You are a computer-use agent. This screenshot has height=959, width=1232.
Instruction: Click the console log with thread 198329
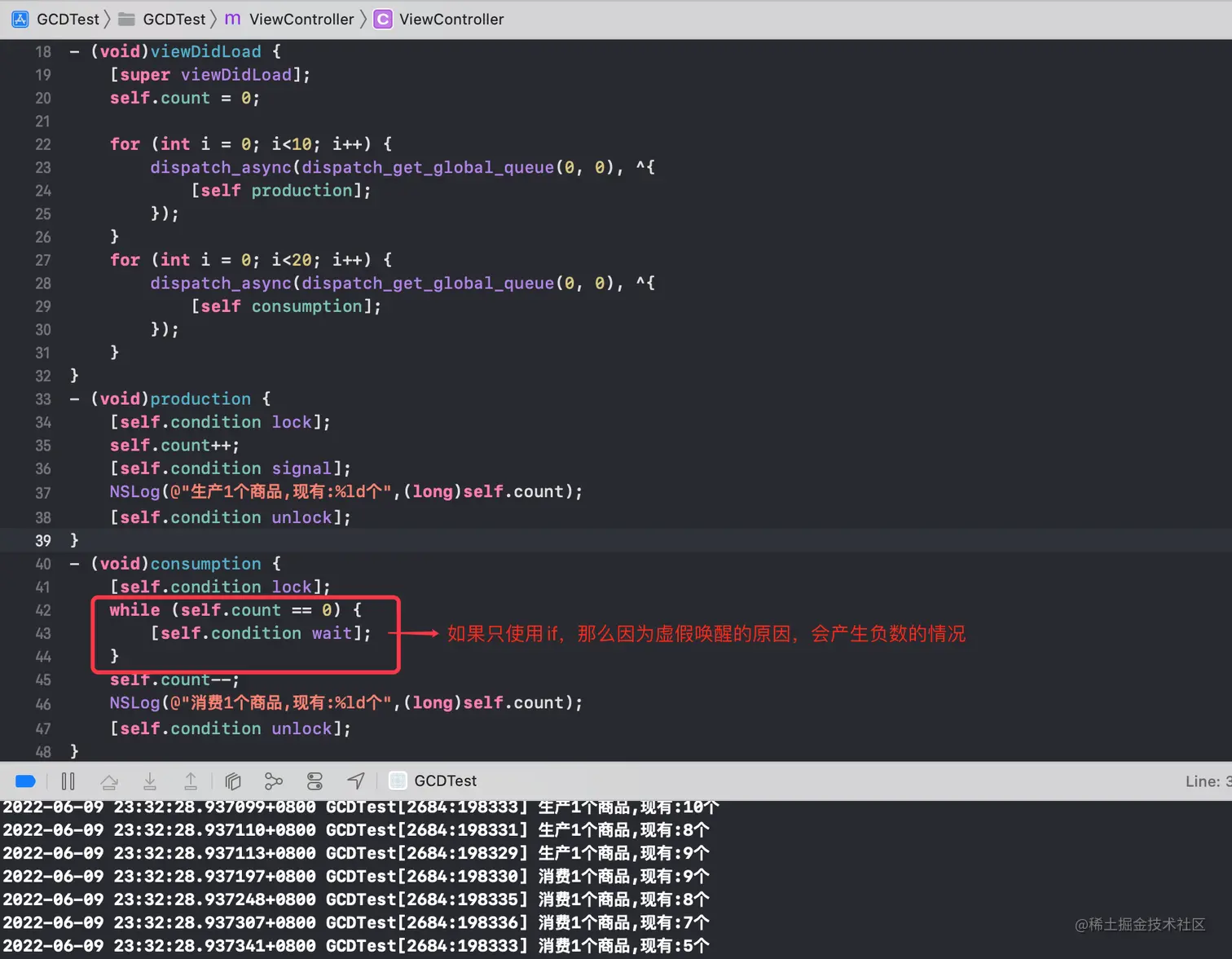point(356,853)
